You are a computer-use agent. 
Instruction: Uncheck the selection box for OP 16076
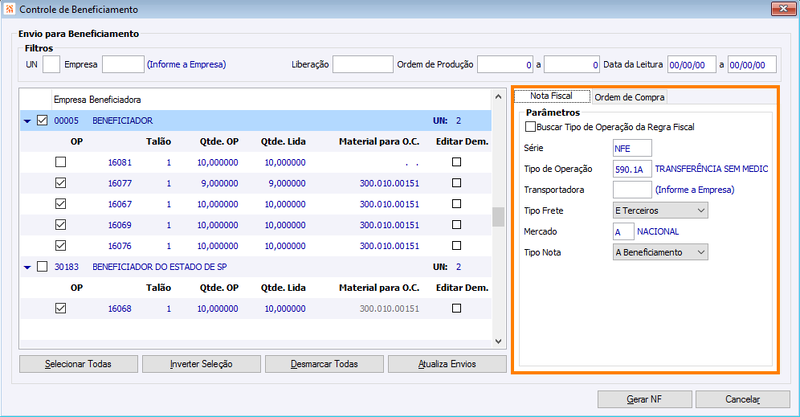[61, 246]
